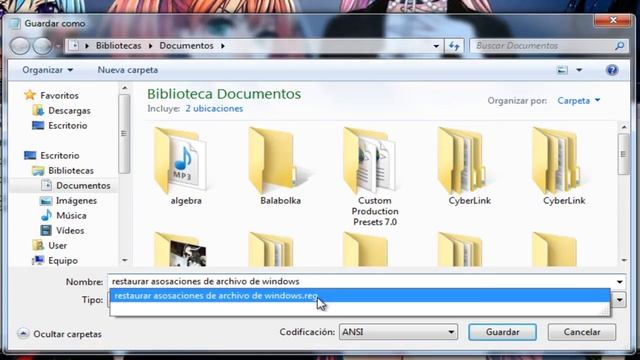
Task: Click the change view icon
Action: point(562,70)
